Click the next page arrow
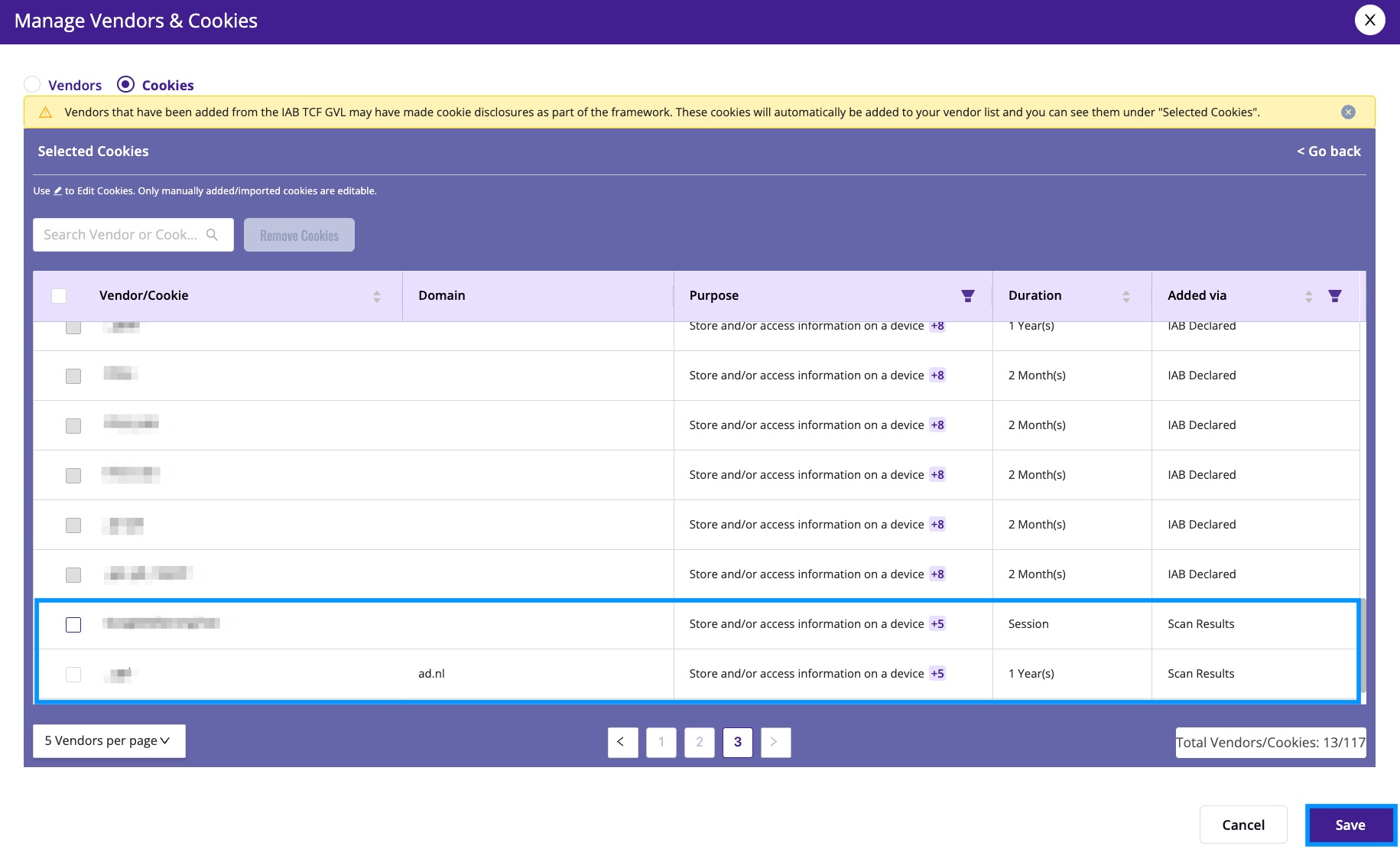 pyautogui.click(x=776, y=743)
